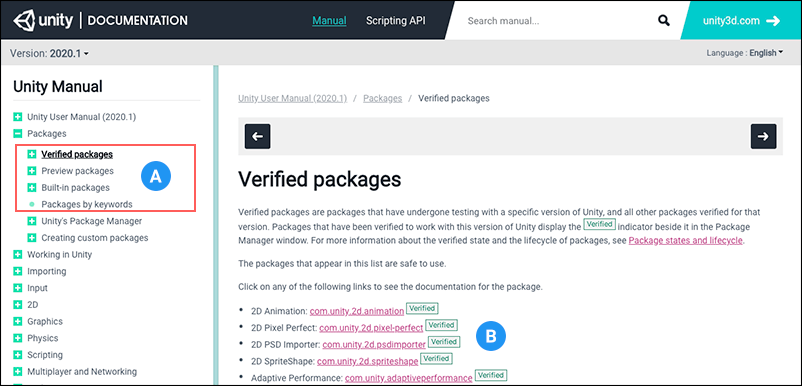The height and width of the screenshot is (386, 802).
Task: Expand Unity User Manual (2020.1) tree node
Action: point(18,117)
